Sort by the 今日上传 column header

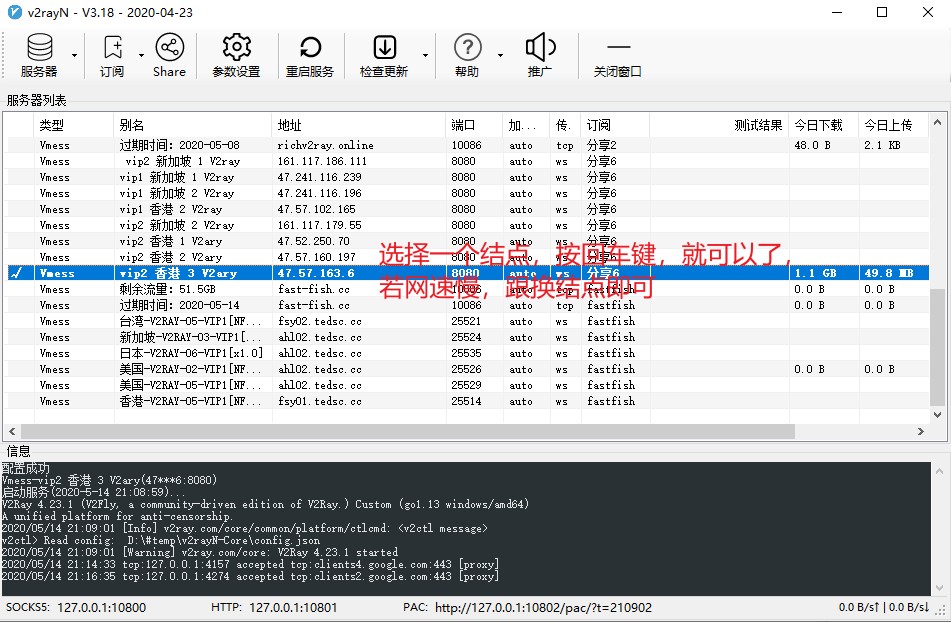coord(893,125)
